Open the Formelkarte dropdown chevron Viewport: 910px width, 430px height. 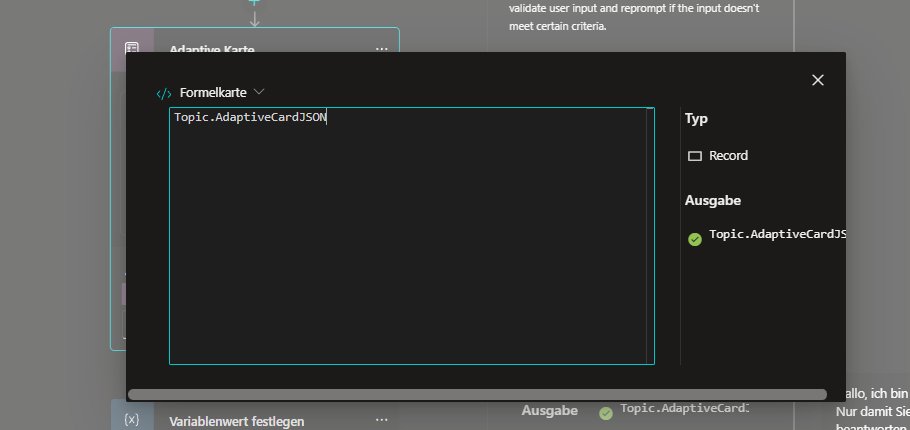pyautogui.click(x=259, y=92)
